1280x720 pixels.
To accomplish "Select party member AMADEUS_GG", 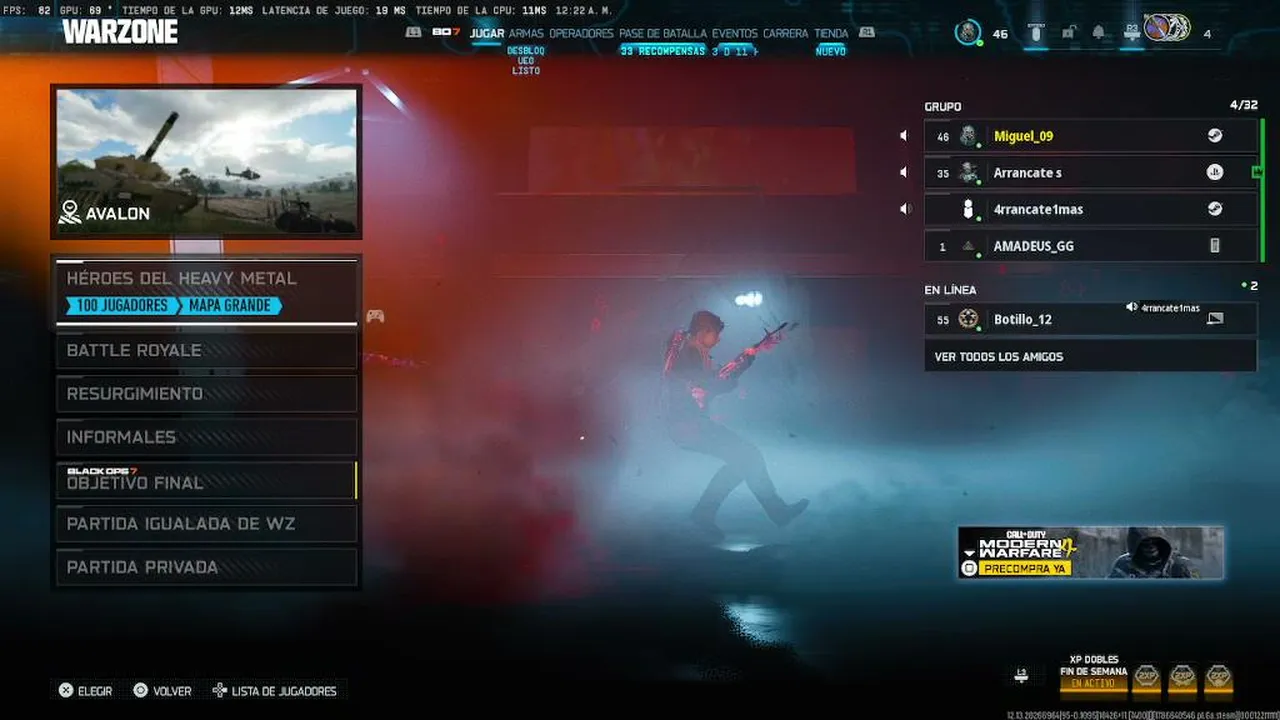I will [1090, 246].
